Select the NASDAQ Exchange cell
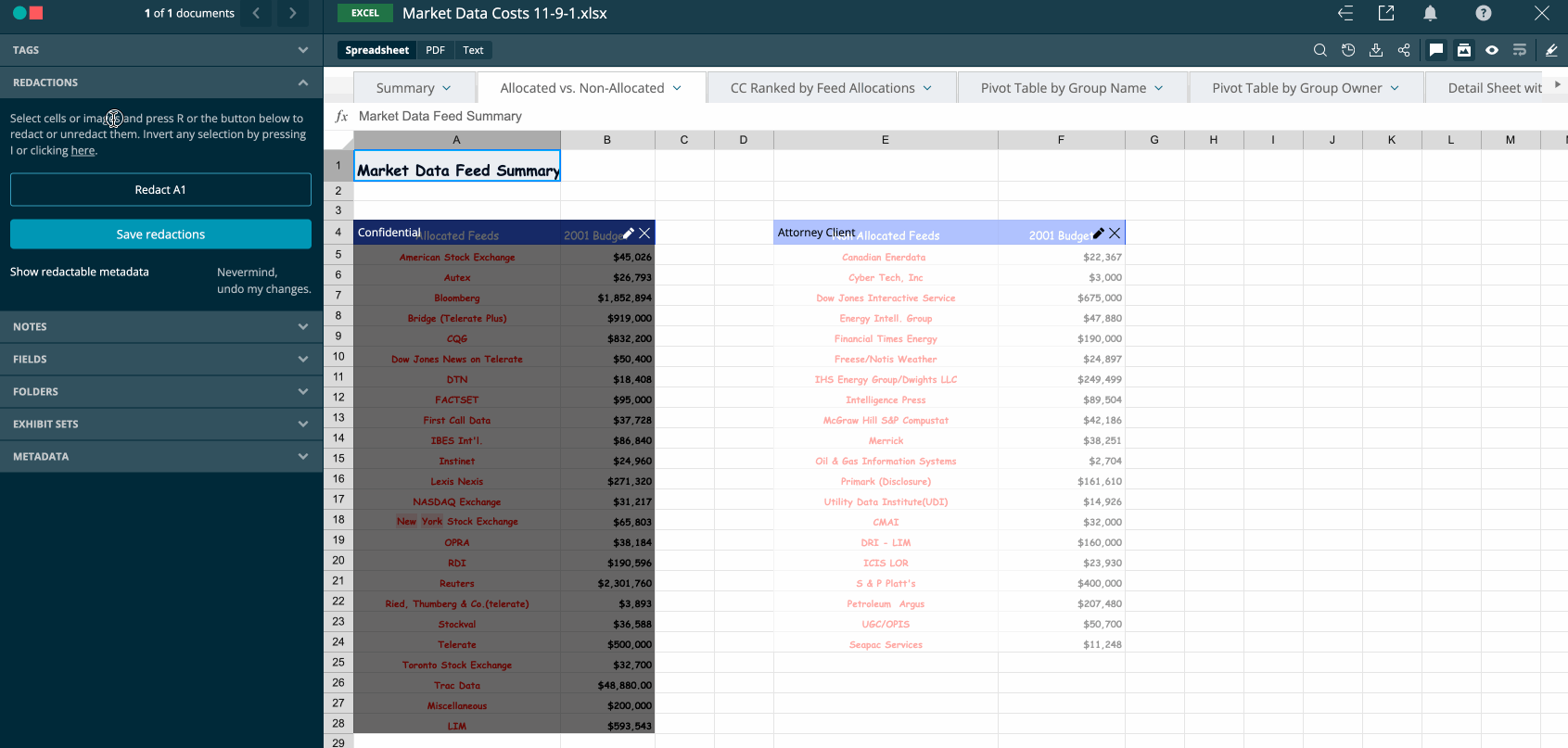 point(457,501)
